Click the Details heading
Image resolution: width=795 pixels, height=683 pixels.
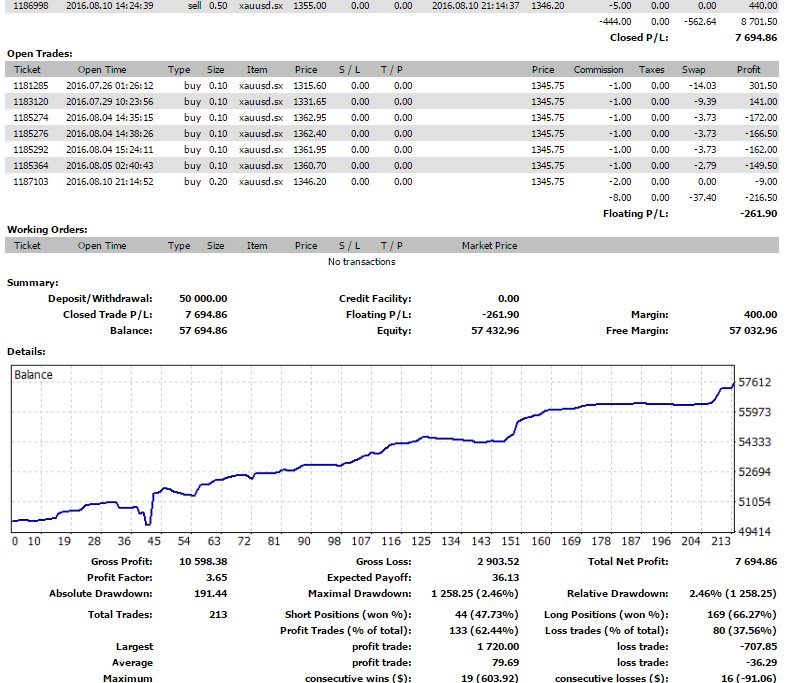coord(26,351)
